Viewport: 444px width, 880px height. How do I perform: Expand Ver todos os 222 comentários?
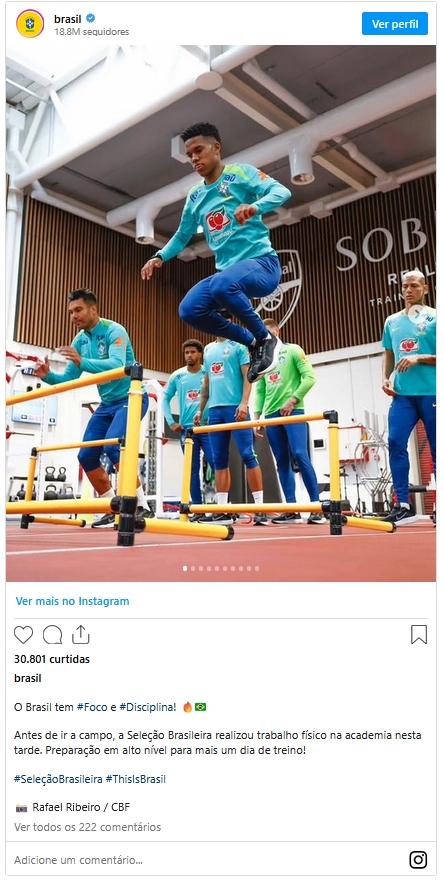[88, 827]
